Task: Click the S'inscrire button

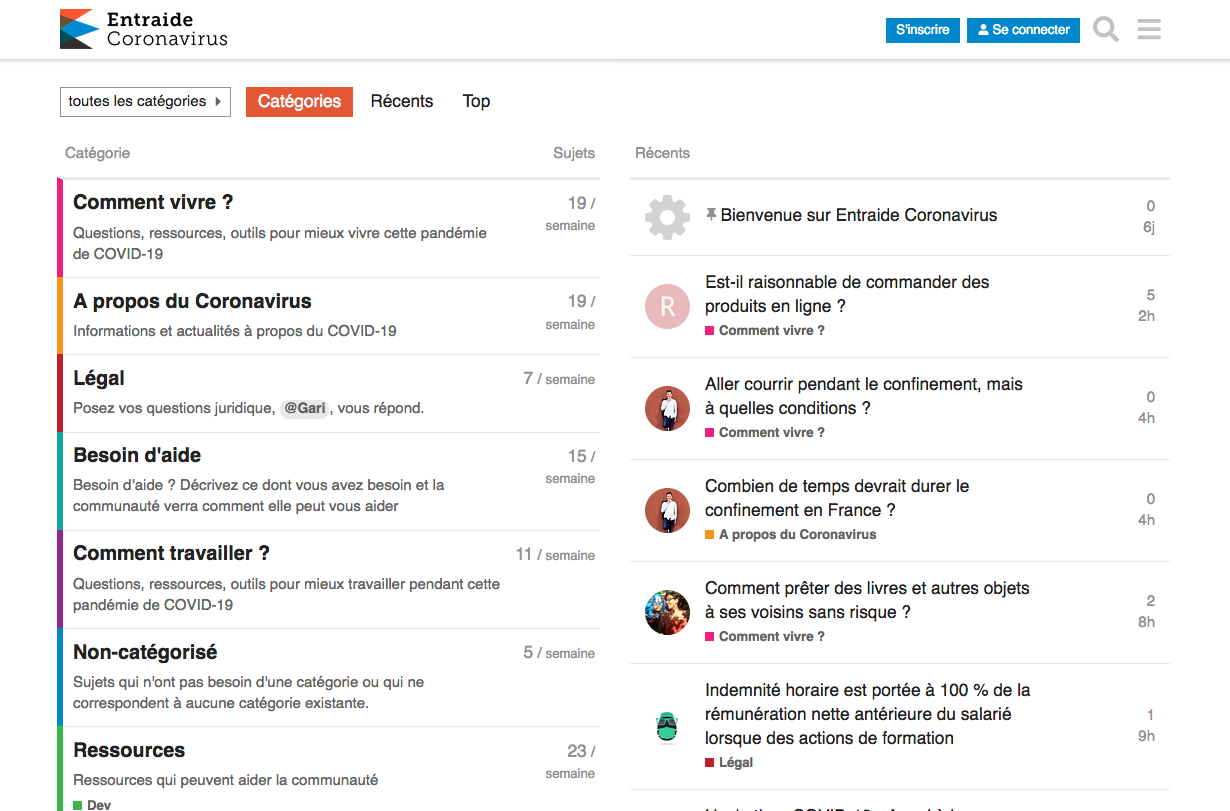Action: [922, 30]
